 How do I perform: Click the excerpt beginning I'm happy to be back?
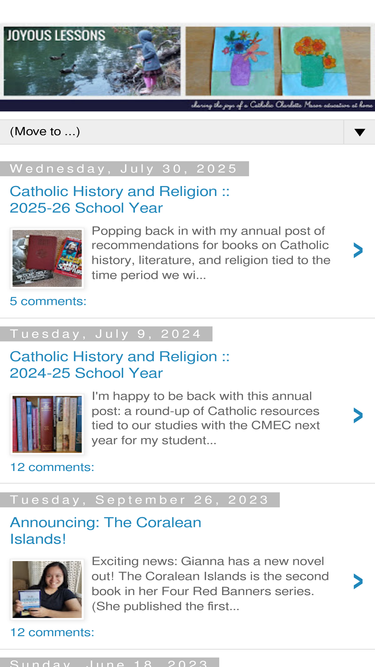[206, 418]
